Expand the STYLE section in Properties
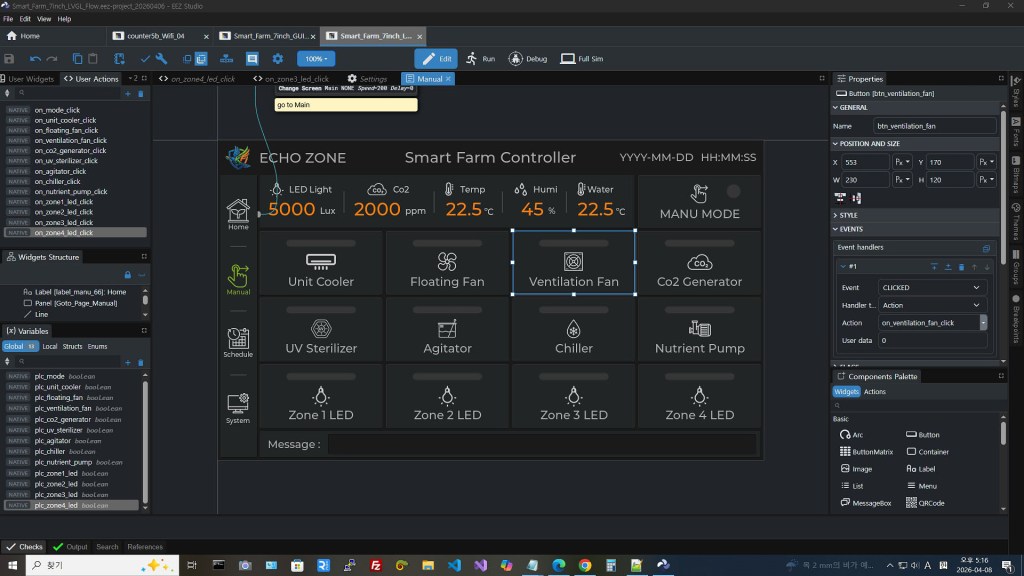The image size is (1024, 576). pyautogui.click(x=848, y=215)
